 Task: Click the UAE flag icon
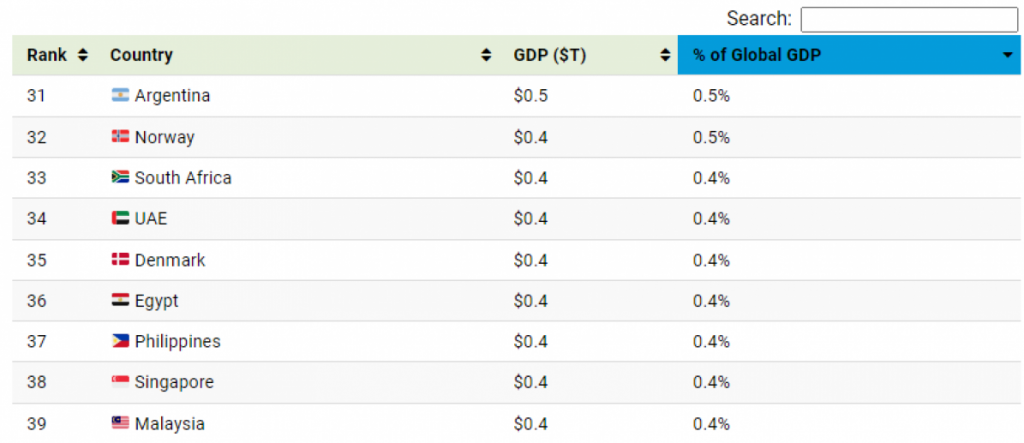pyautogui.click(x=120, y=219)
